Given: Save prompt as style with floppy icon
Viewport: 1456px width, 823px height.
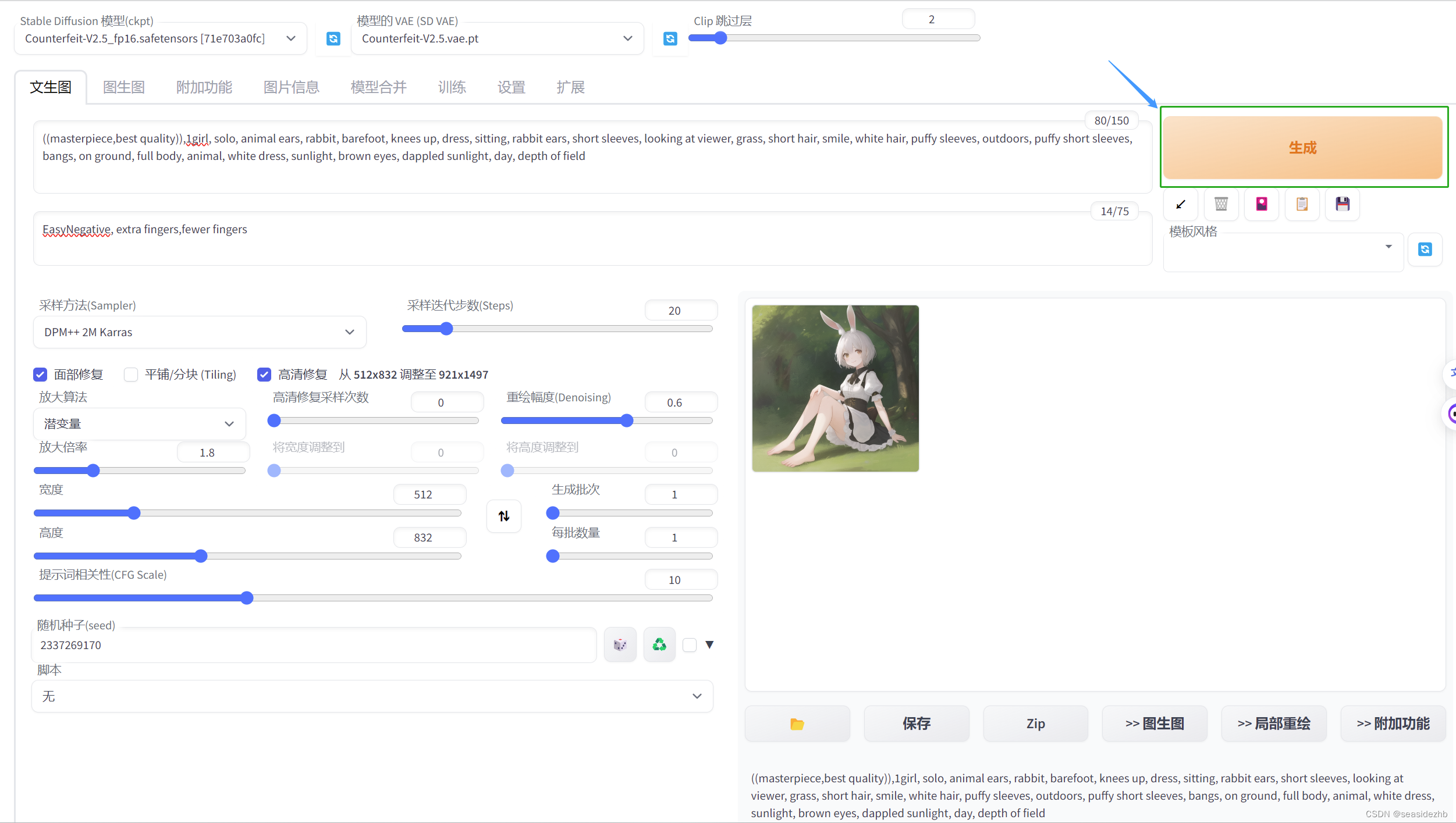Looking at the screenshot, I should tap(1343, 204).
